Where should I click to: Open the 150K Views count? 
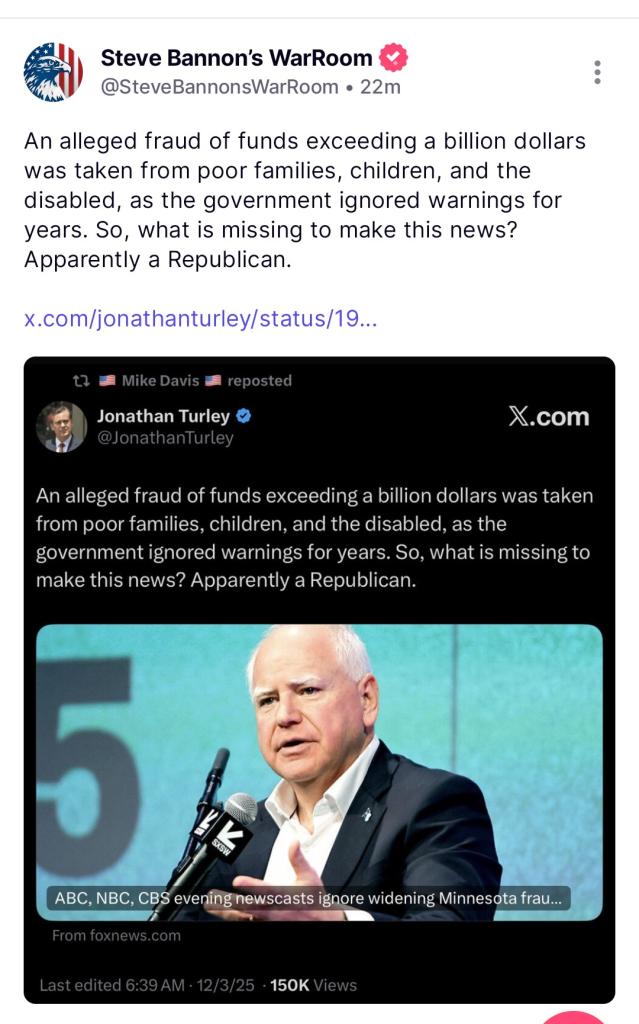(313, 985)
